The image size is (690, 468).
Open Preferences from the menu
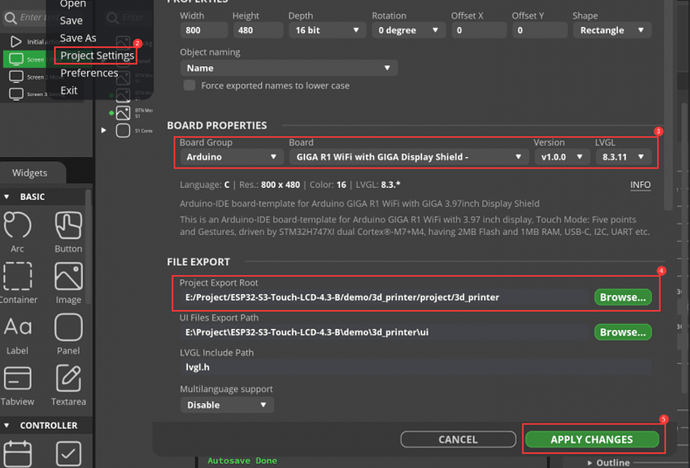click(89, 73)
